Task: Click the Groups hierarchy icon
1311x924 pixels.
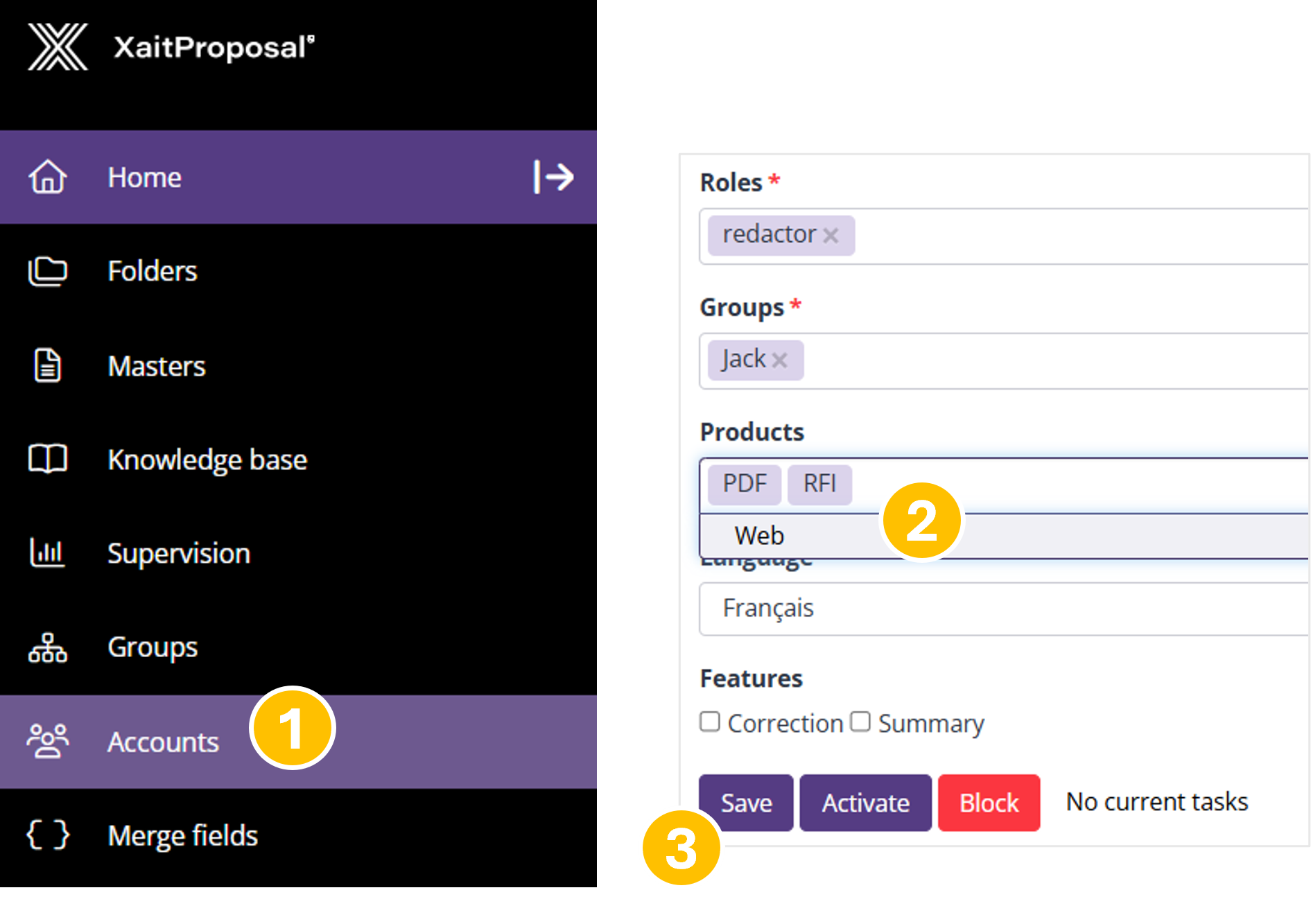Action: (x=47, y=647)
